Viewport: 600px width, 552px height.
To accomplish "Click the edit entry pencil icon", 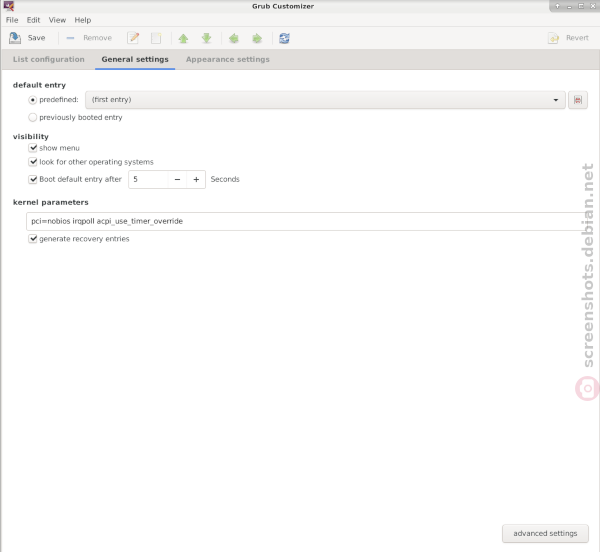I will click(133, 38).
